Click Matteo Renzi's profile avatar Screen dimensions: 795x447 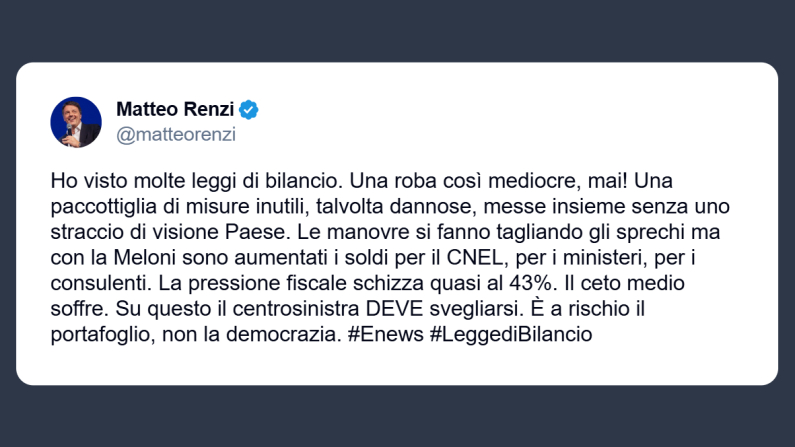76,122
